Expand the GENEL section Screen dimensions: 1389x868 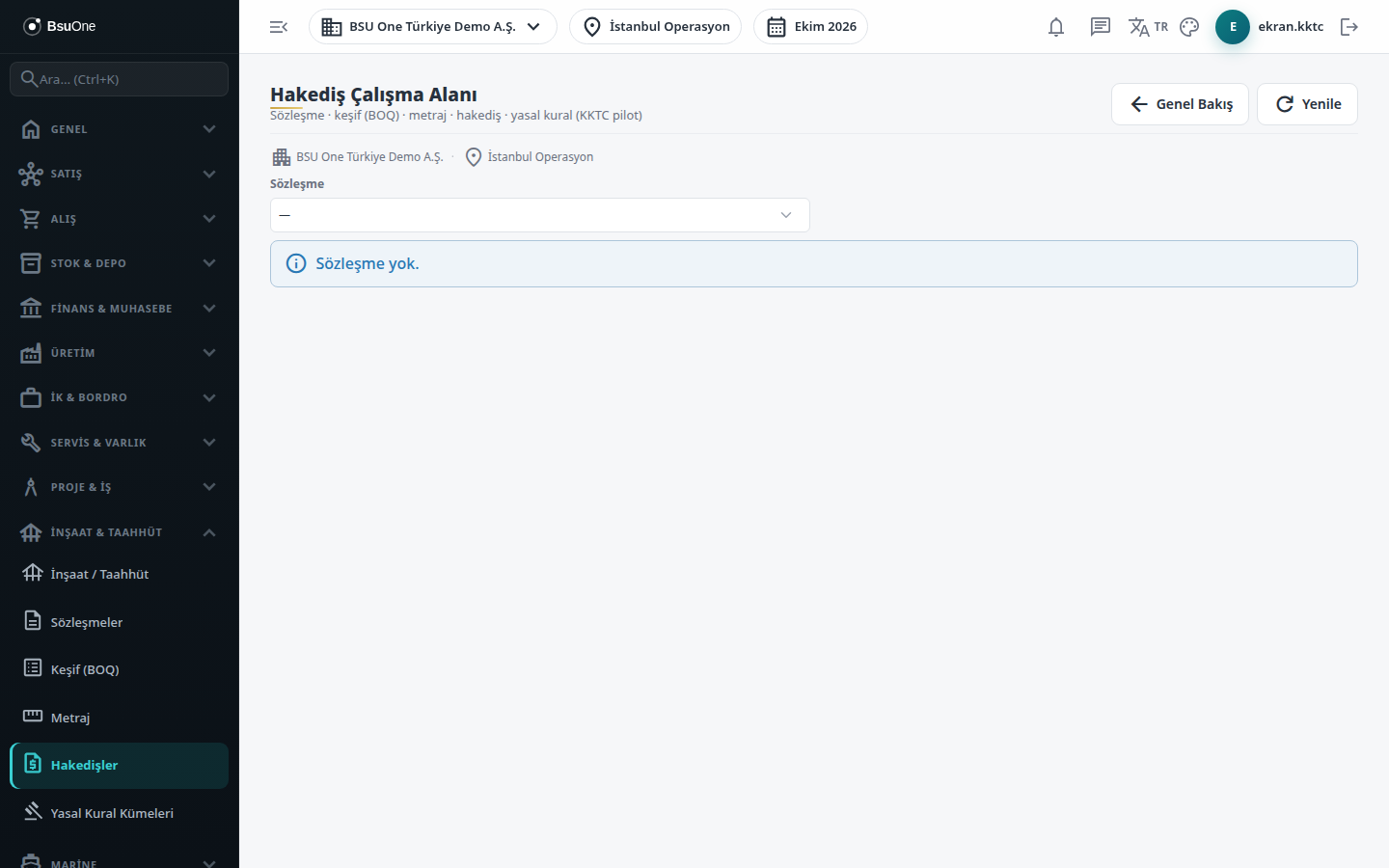coord(120,129)
